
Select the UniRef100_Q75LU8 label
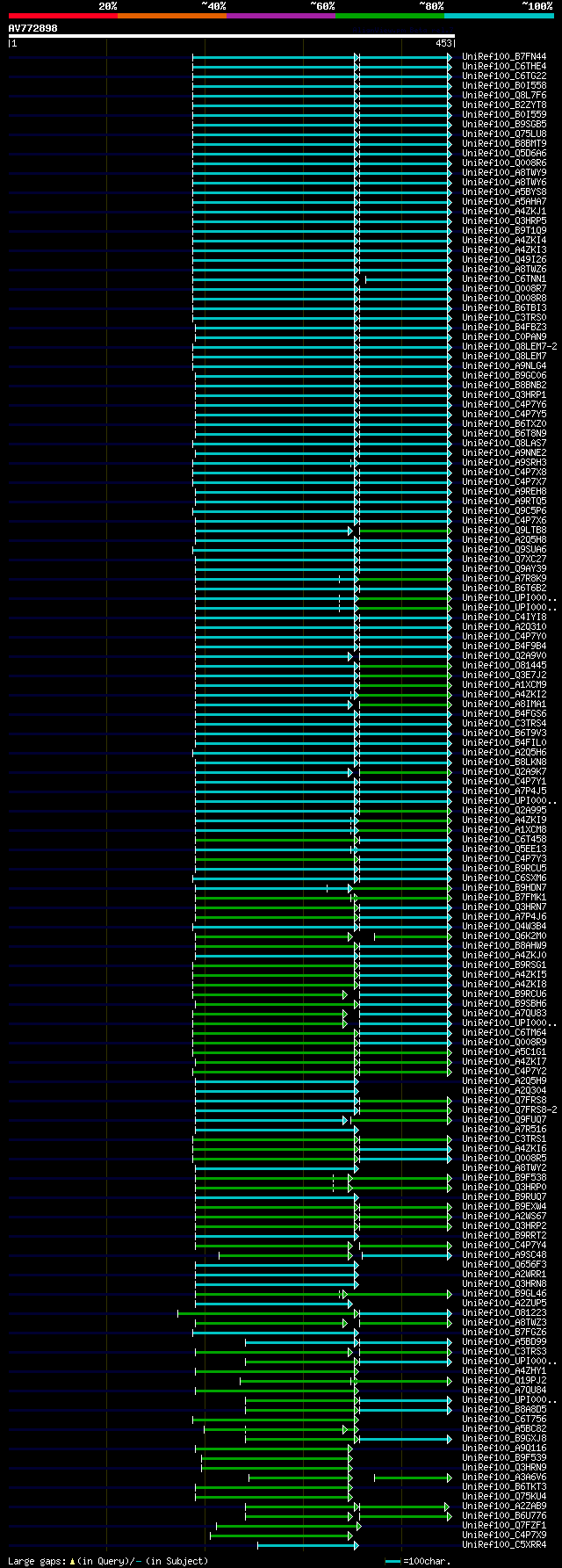click(504, 134)
